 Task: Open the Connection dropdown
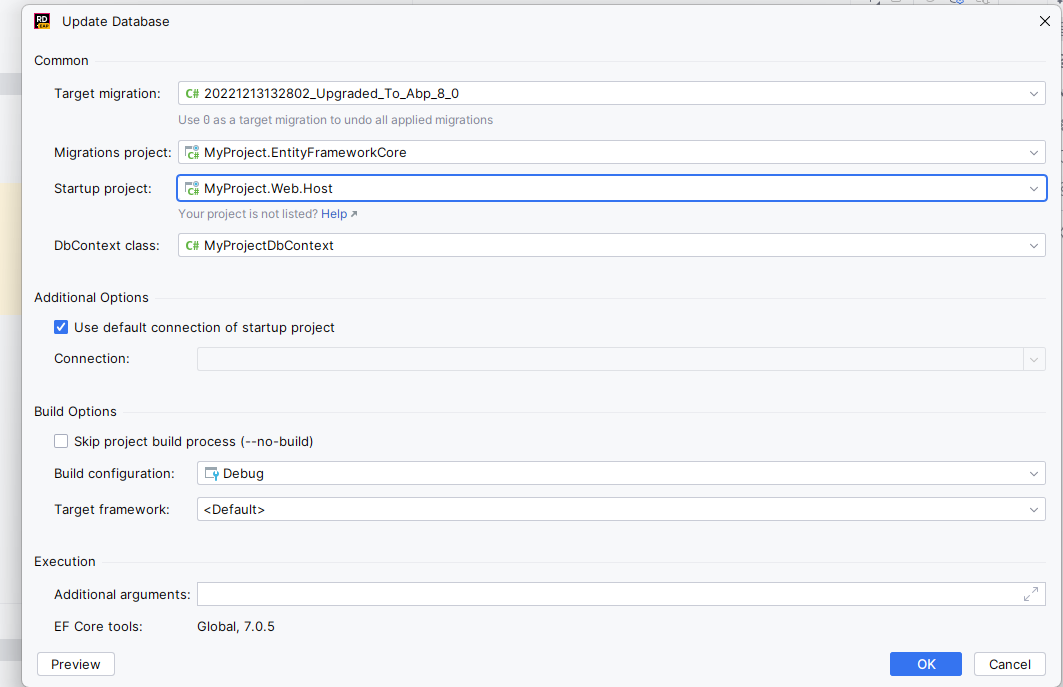(1034, 359)
